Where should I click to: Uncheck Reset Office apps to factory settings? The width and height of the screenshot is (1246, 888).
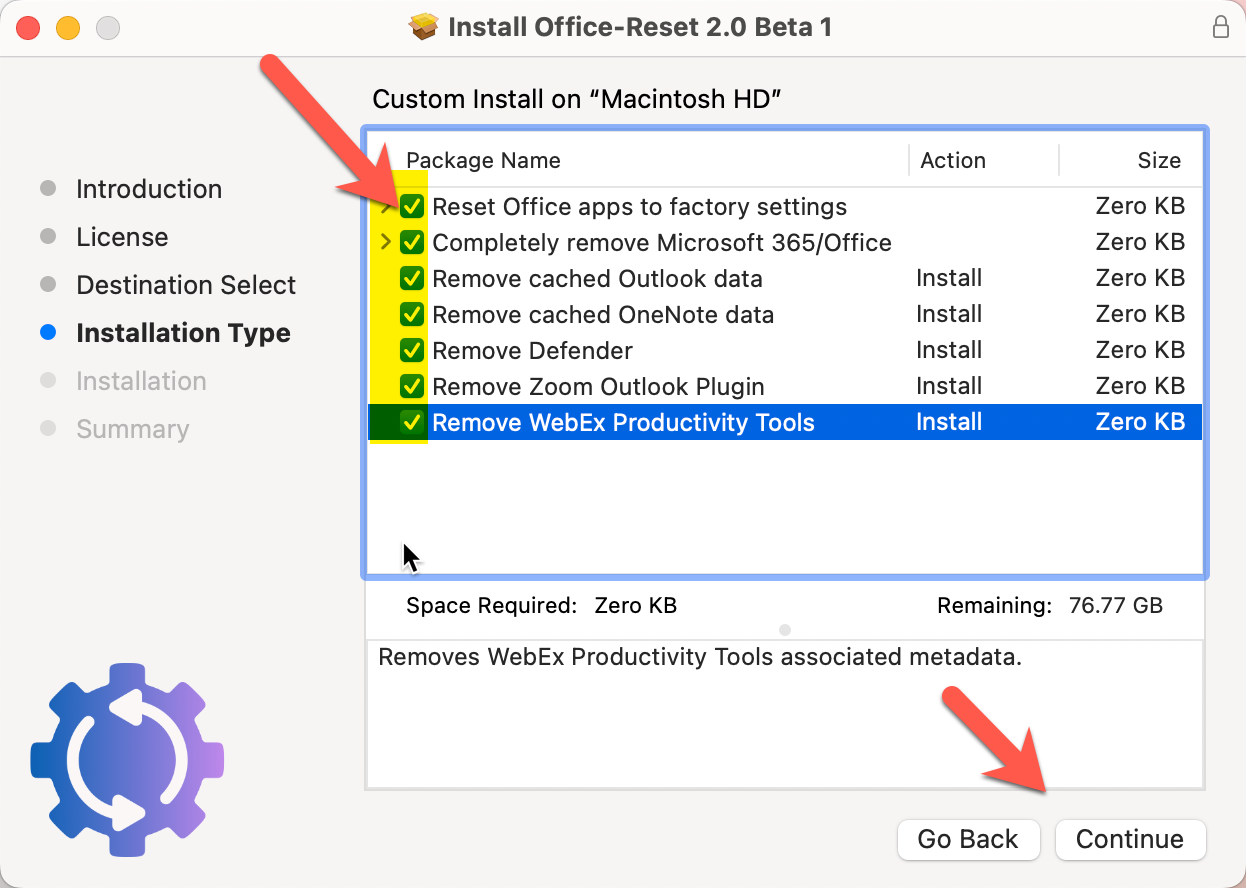pos(412,207)
